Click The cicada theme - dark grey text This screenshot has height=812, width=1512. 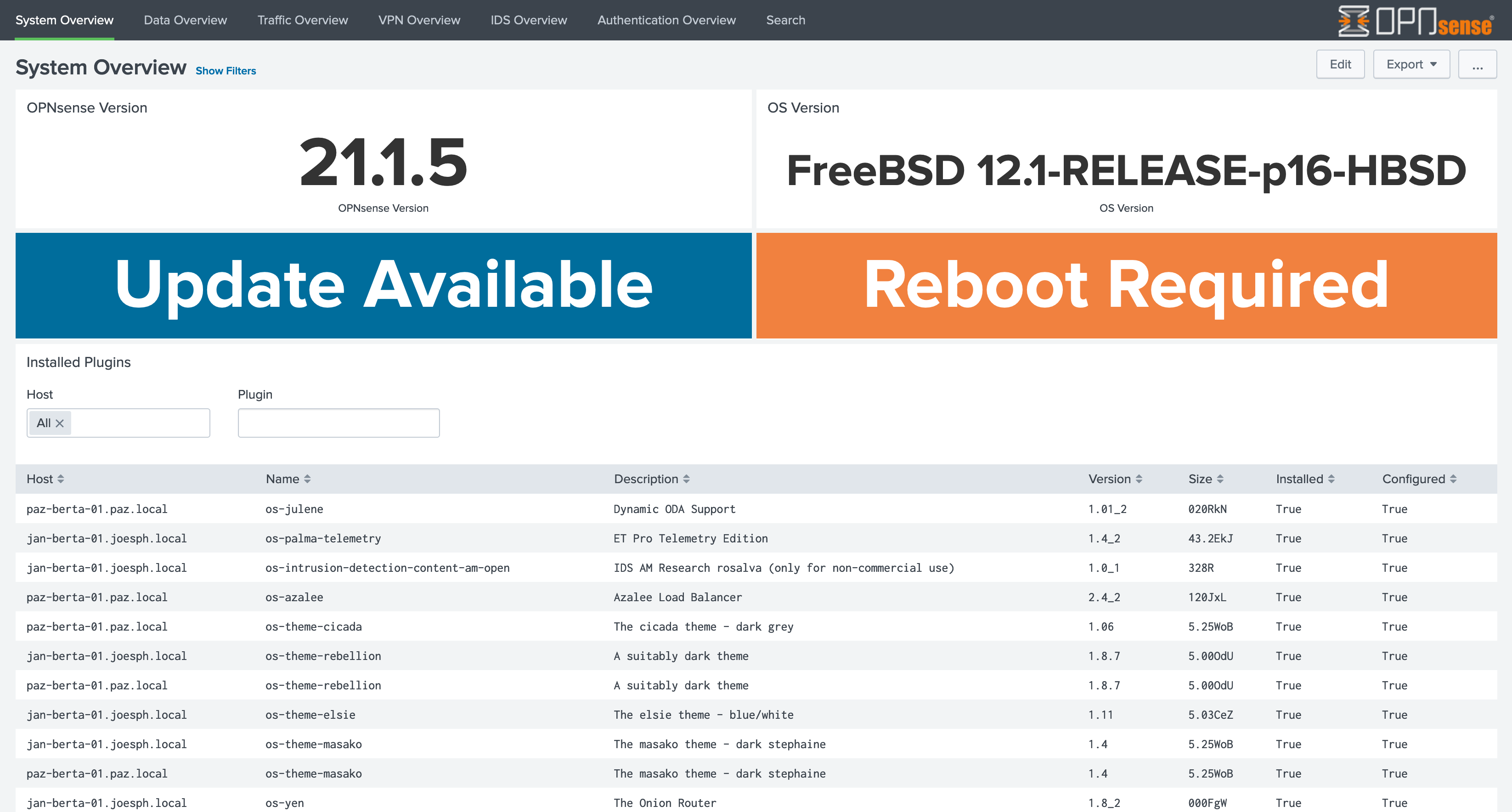point(704,626)
